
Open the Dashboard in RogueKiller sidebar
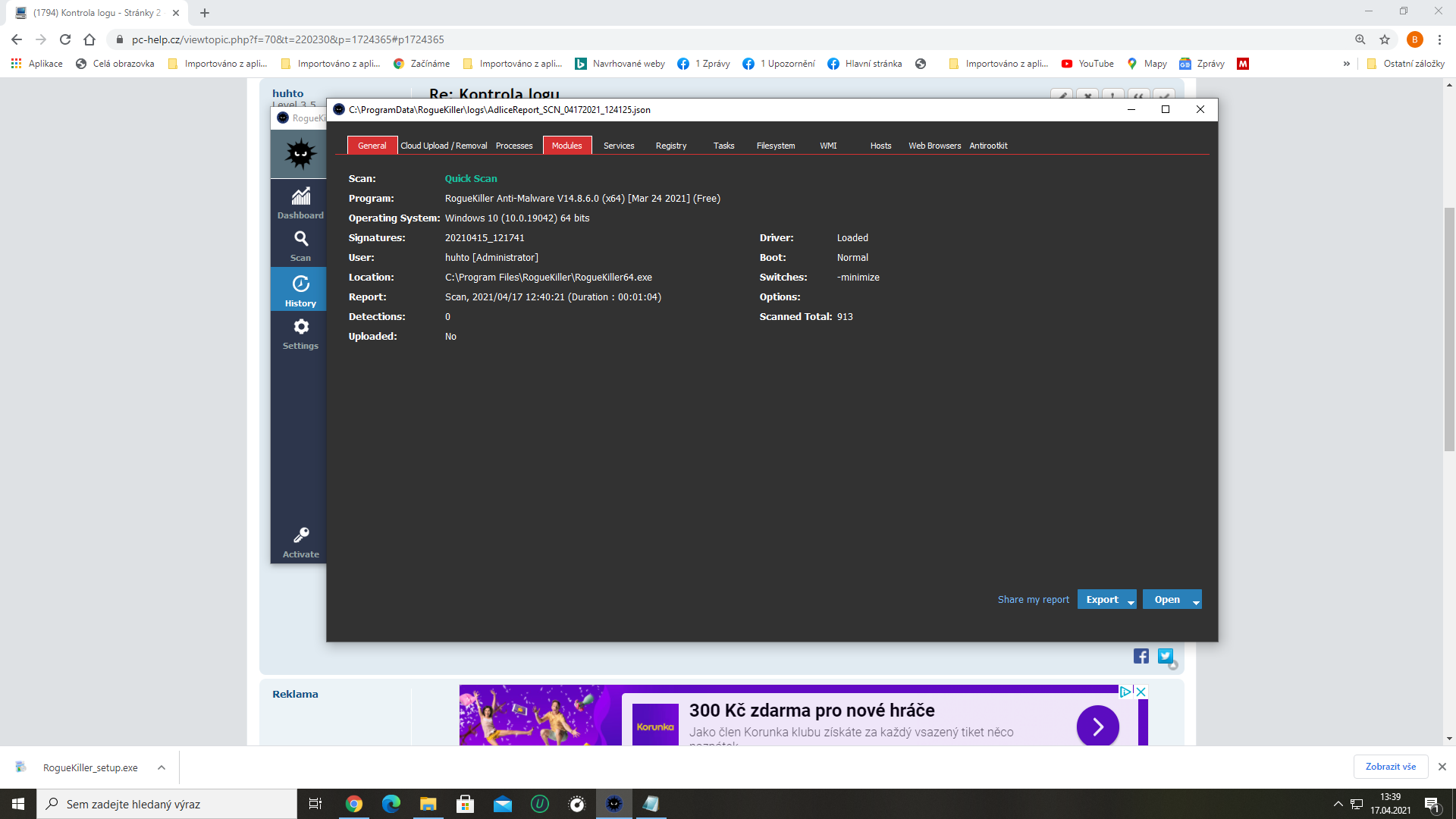point(300,202)
